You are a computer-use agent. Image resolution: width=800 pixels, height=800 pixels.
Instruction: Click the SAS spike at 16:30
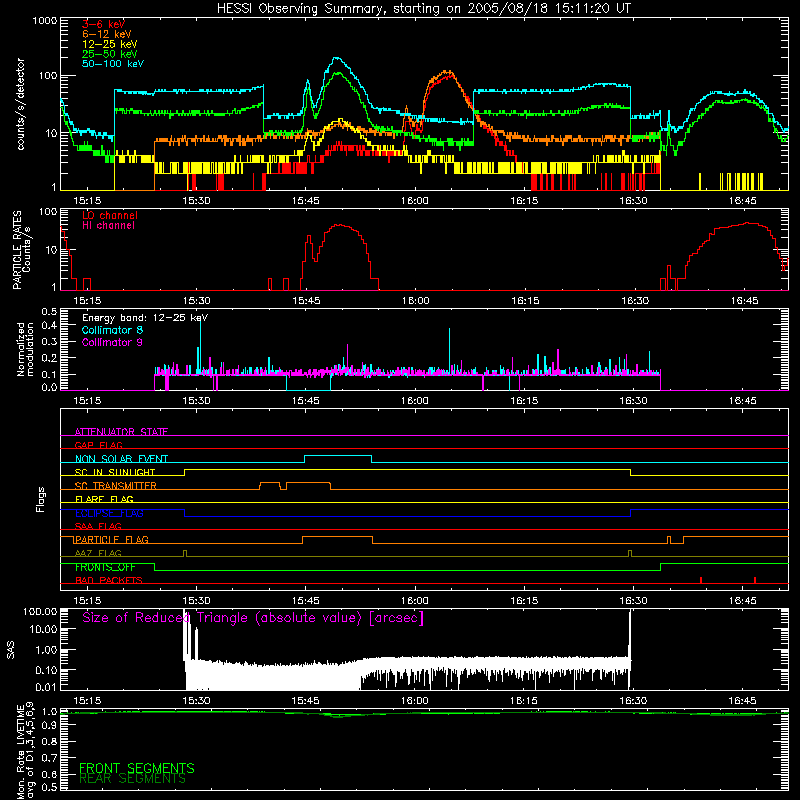[x=630, y=649]
